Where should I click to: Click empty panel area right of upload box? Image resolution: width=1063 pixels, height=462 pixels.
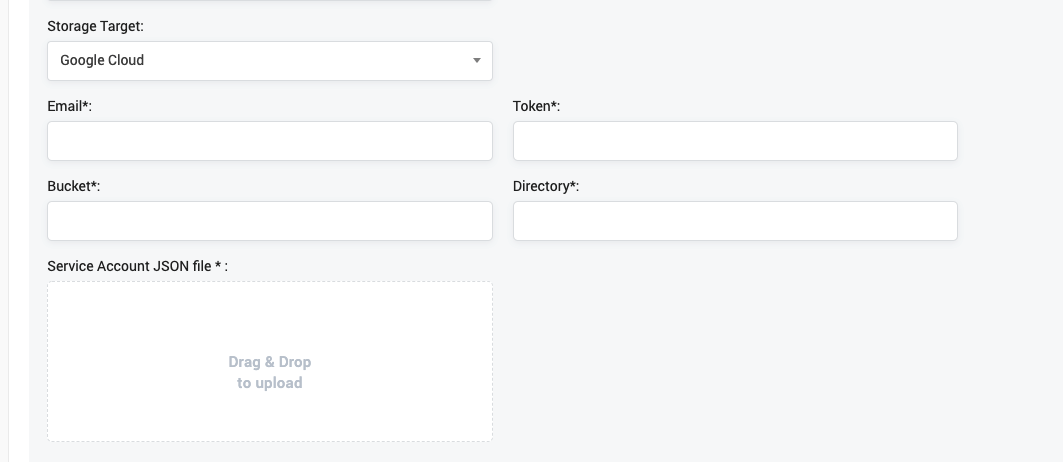click(773, 360)
